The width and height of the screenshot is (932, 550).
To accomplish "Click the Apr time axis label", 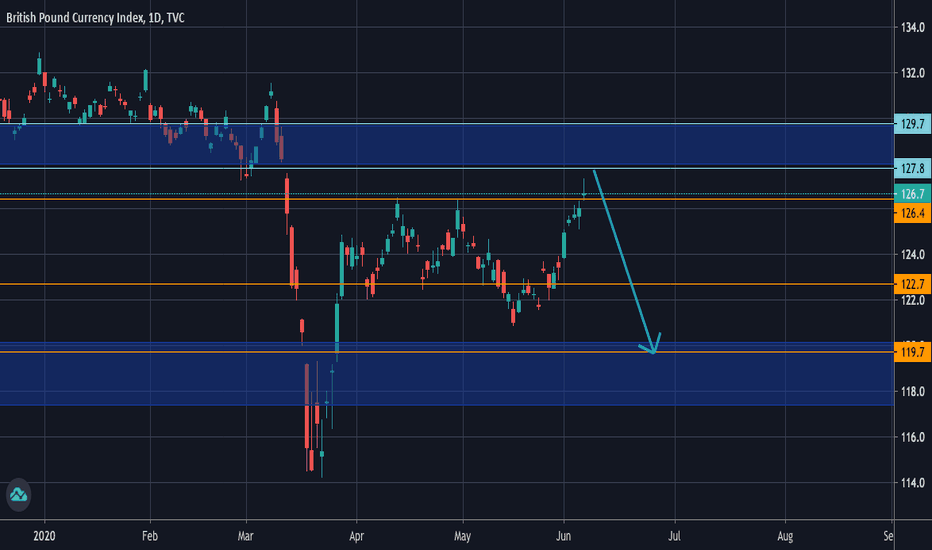I will point(356,536).
